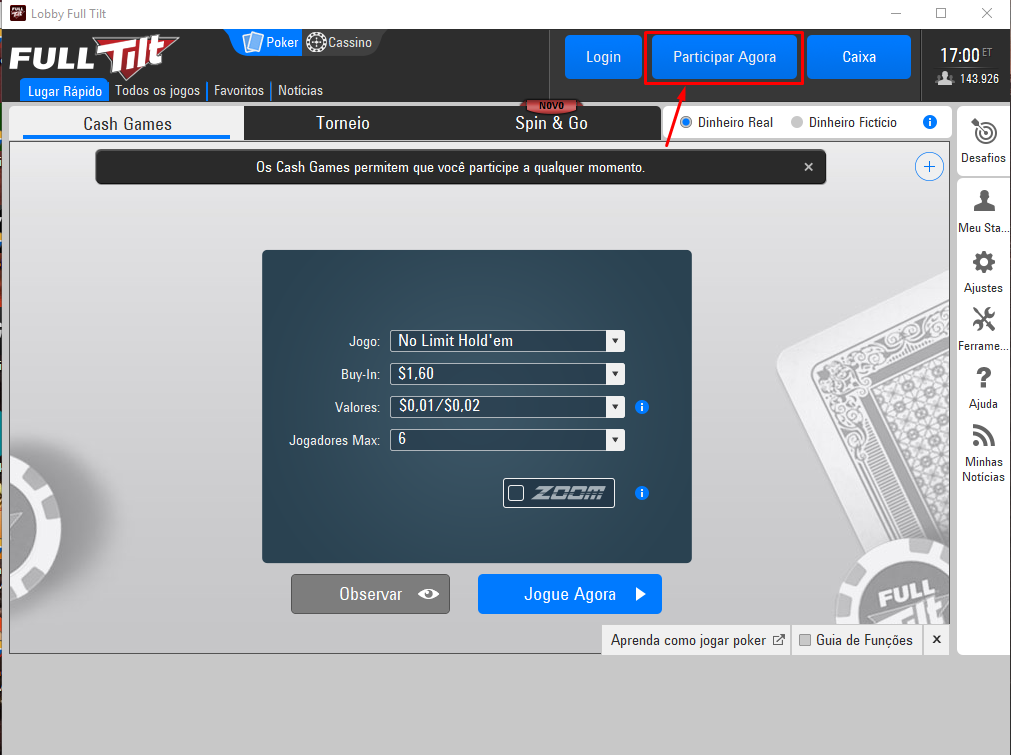Tick the Guia de Funções checkbox

click(805, 640)
